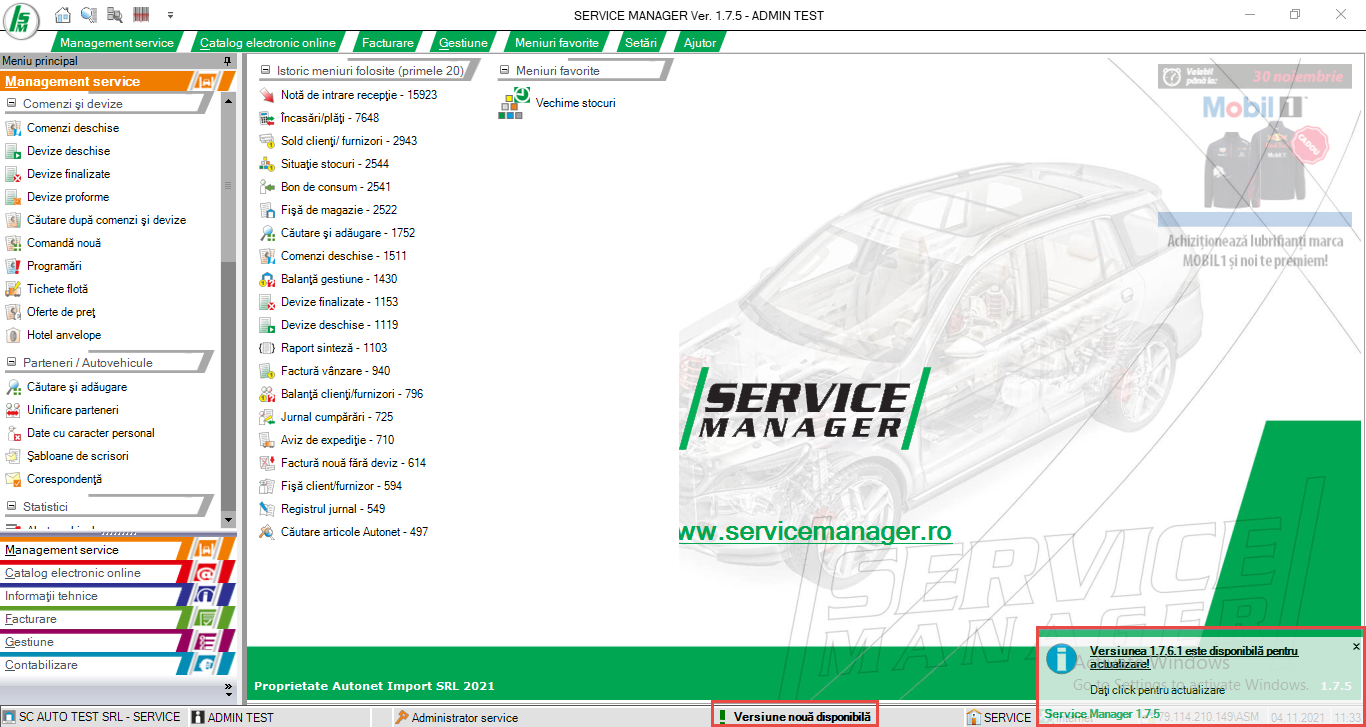Click the magnifier search icon in top toolbar
The image size is (1366, 727).
click(x=89, y=15)
